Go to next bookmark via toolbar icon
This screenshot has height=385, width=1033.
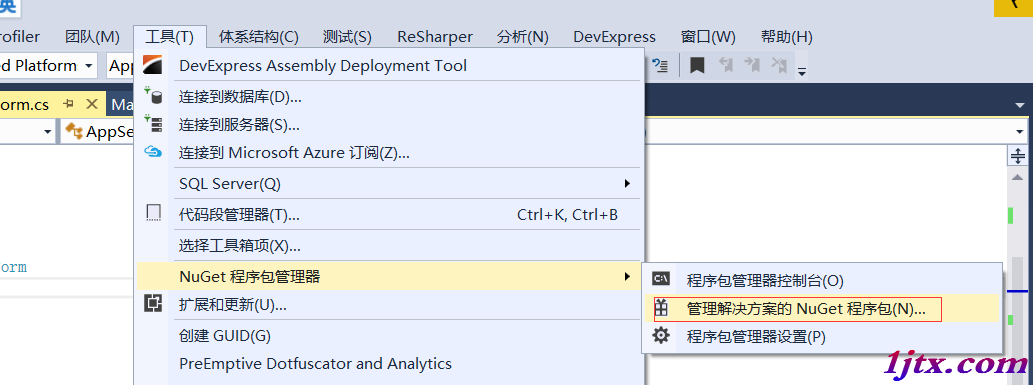pos(752,65)
